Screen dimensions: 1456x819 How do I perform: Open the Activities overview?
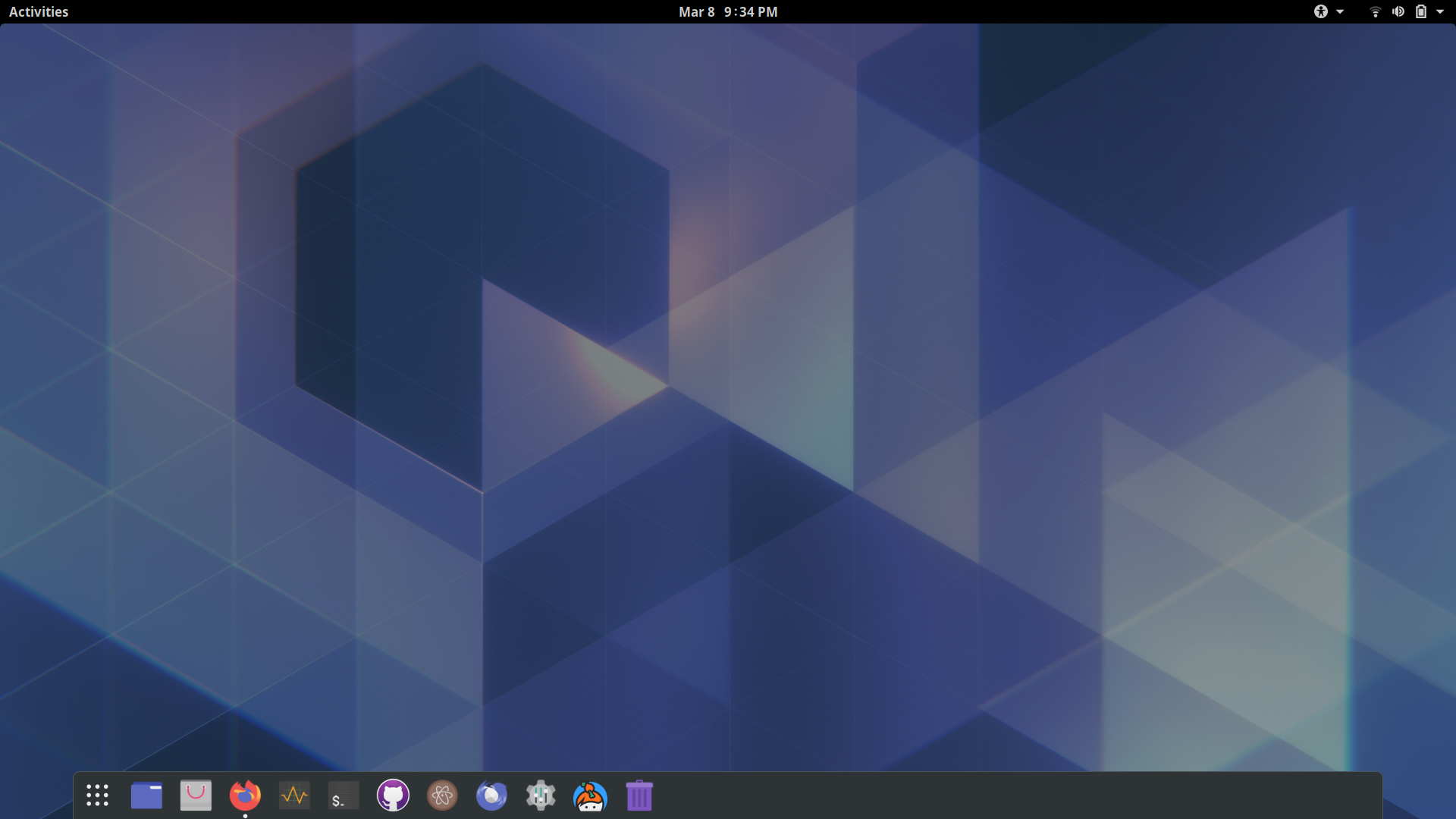[39, 11]
